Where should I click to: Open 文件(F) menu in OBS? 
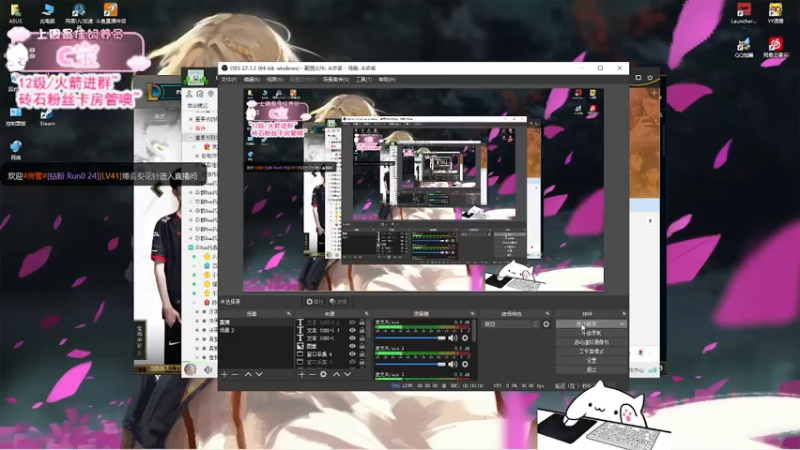point(229,80)
